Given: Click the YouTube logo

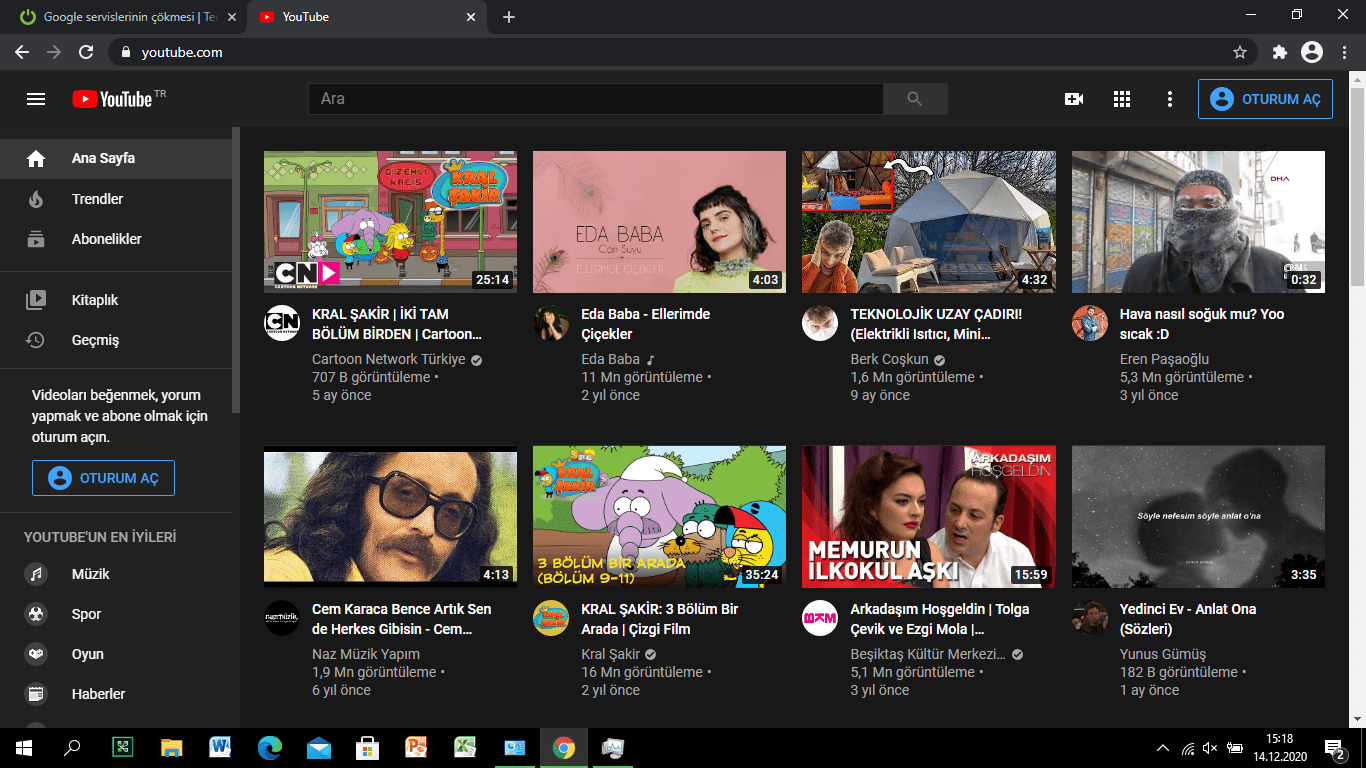Looking at the screenshot, I should coord(112,99).
